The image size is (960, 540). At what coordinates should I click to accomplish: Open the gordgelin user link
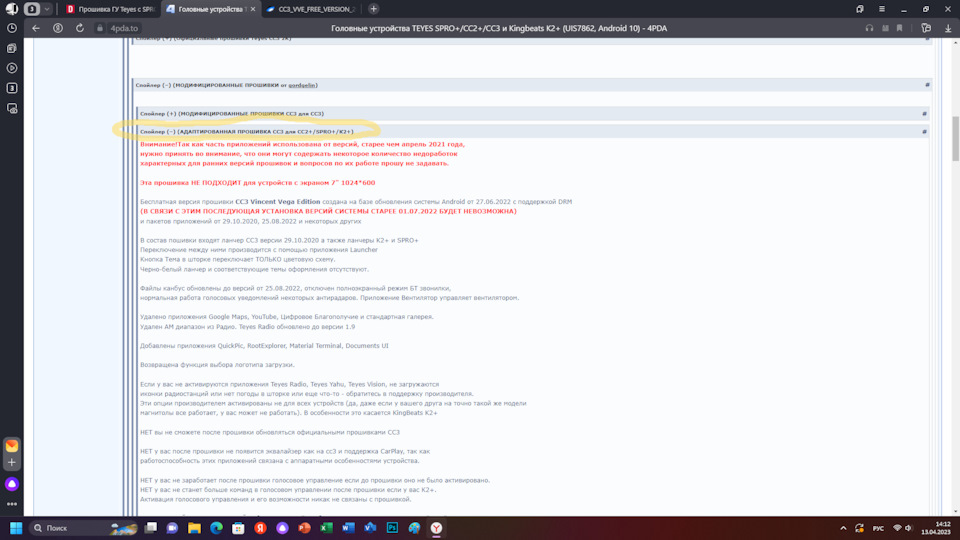pos(302,85)
